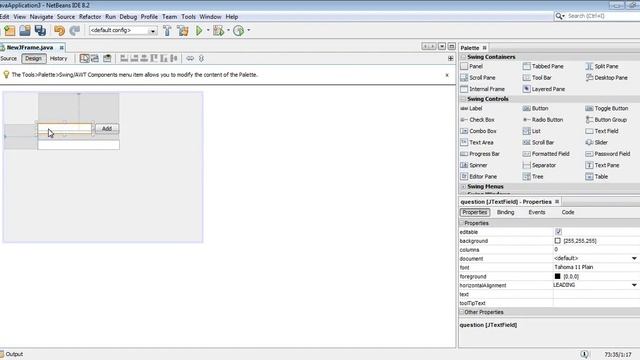Collapse the Swing Controls palette section
The image size is (640, 360).
point(463,99)
